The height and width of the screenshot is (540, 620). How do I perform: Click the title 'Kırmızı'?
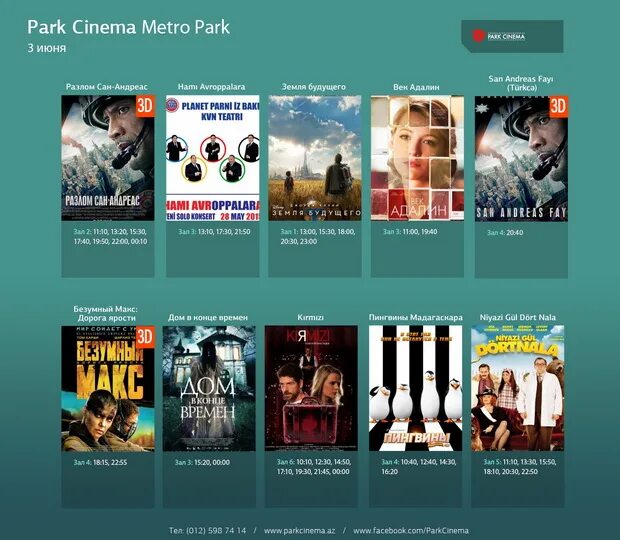(x=310, y=317)
